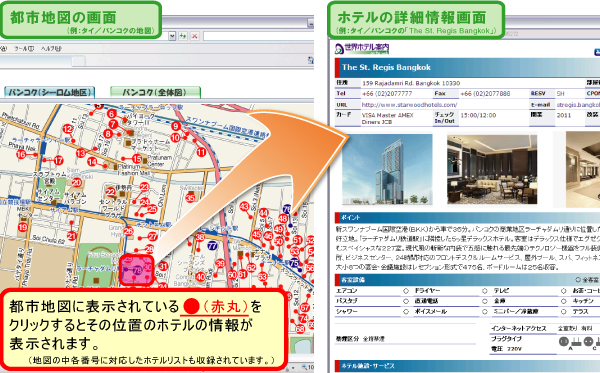Click The St. Regis Bangkok title
This screenshot has height=373, width=600.
point(386,67)
